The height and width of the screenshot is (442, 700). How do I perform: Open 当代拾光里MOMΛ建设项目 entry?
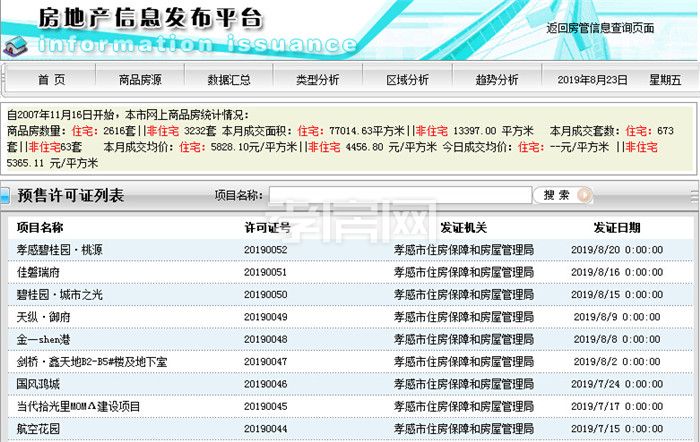tap(79, 406)
